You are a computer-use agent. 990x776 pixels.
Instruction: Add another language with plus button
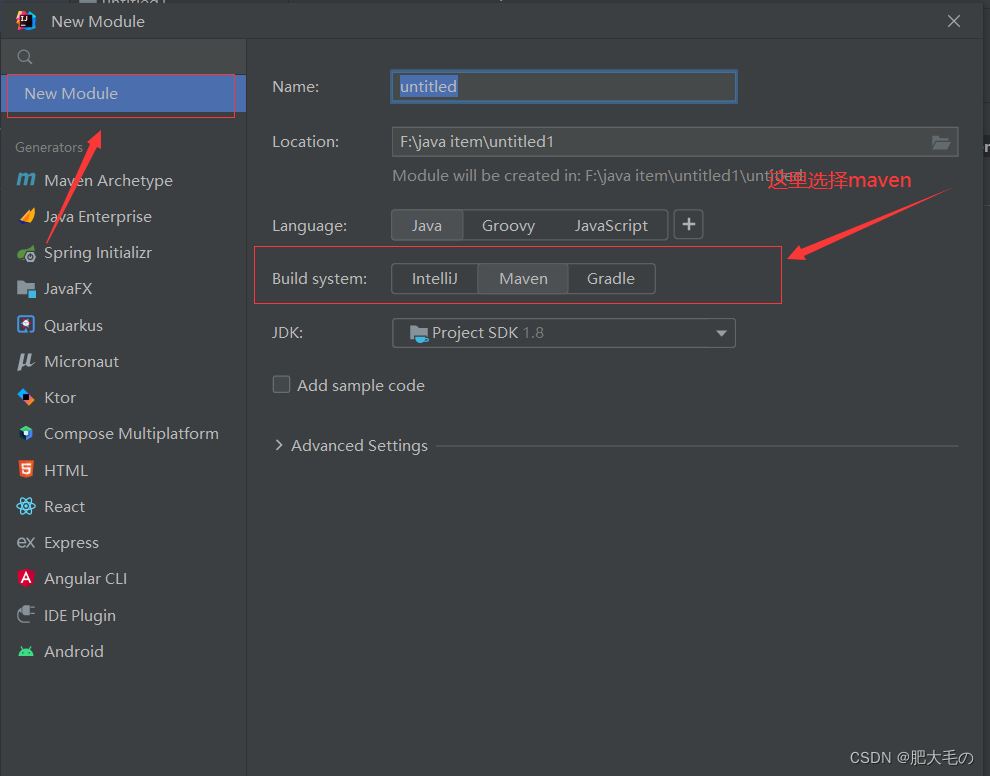(x=688, y=225)
